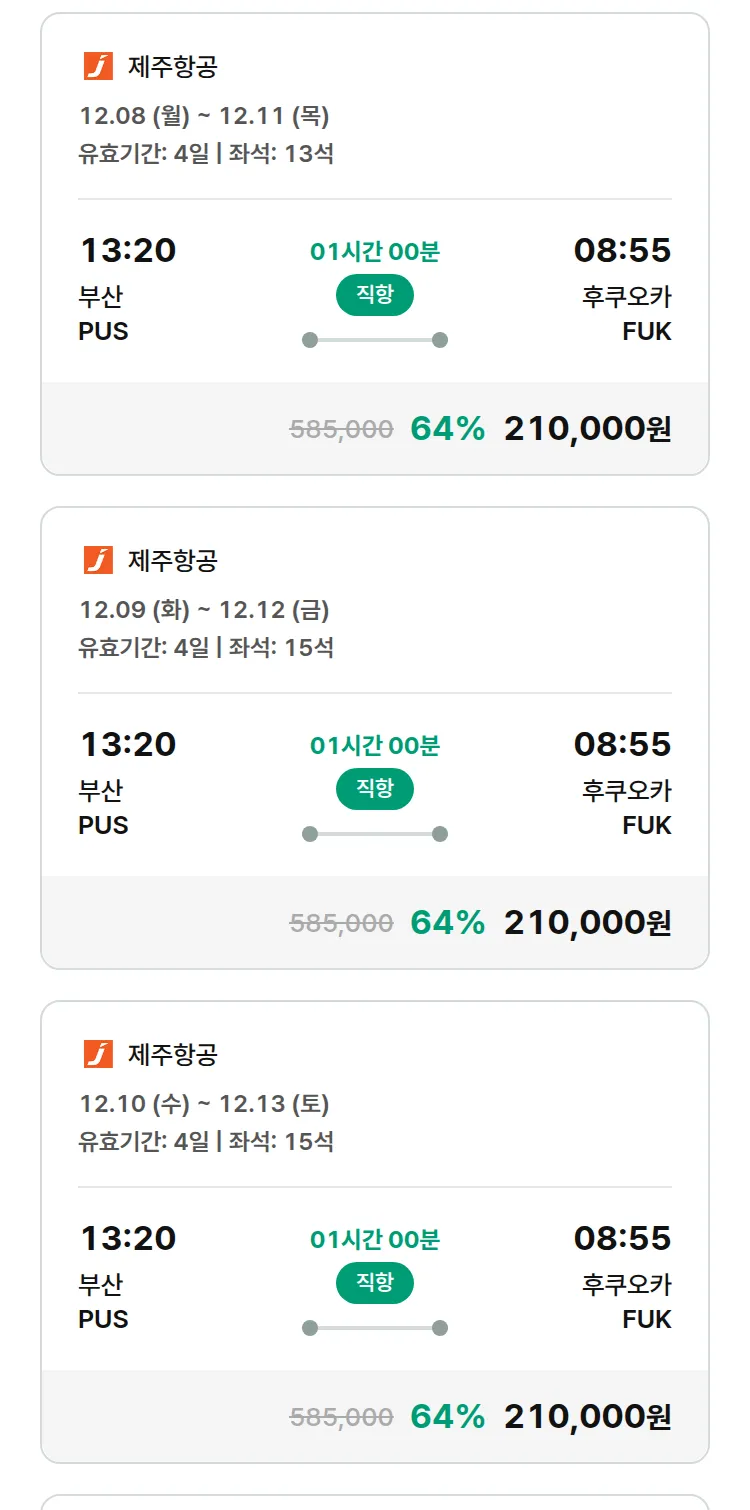Click 210,000원 price on the third card

tap(587, 1417)
